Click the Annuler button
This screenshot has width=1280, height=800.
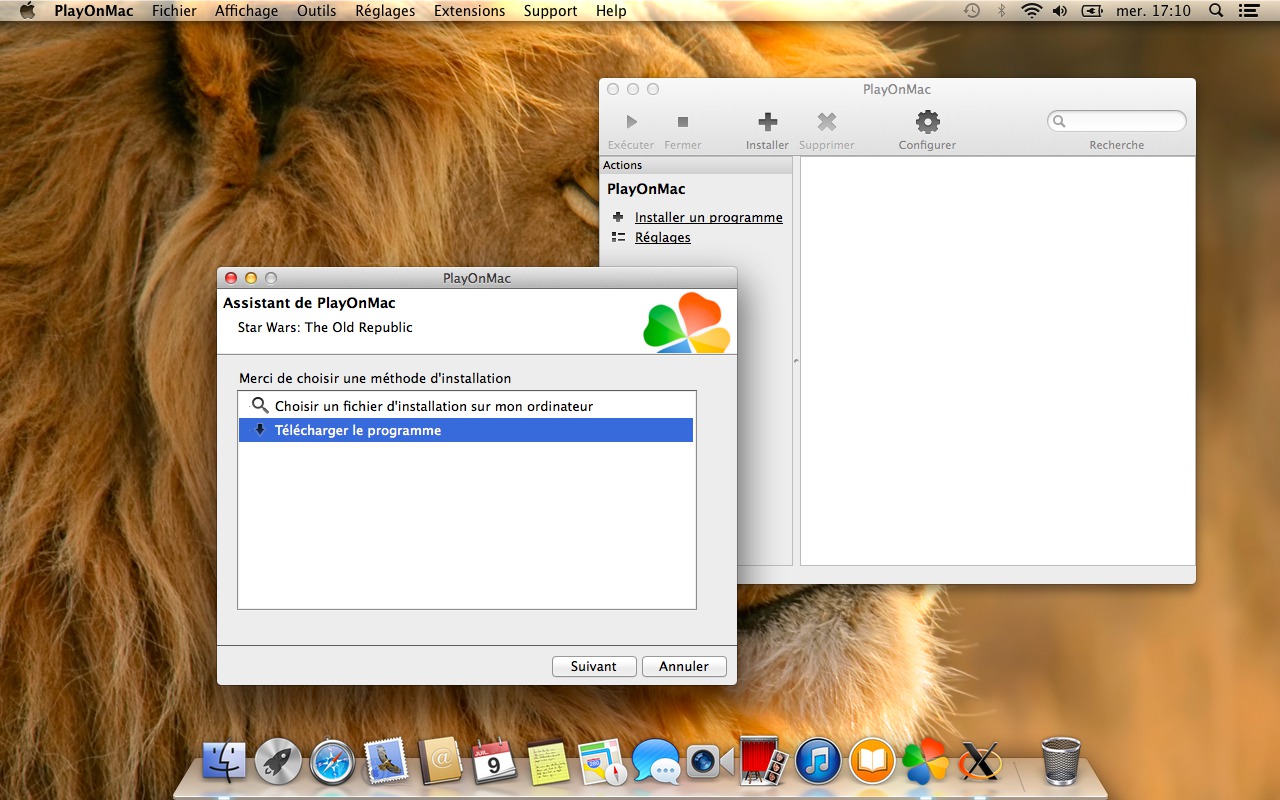click(x=684, y=666)
